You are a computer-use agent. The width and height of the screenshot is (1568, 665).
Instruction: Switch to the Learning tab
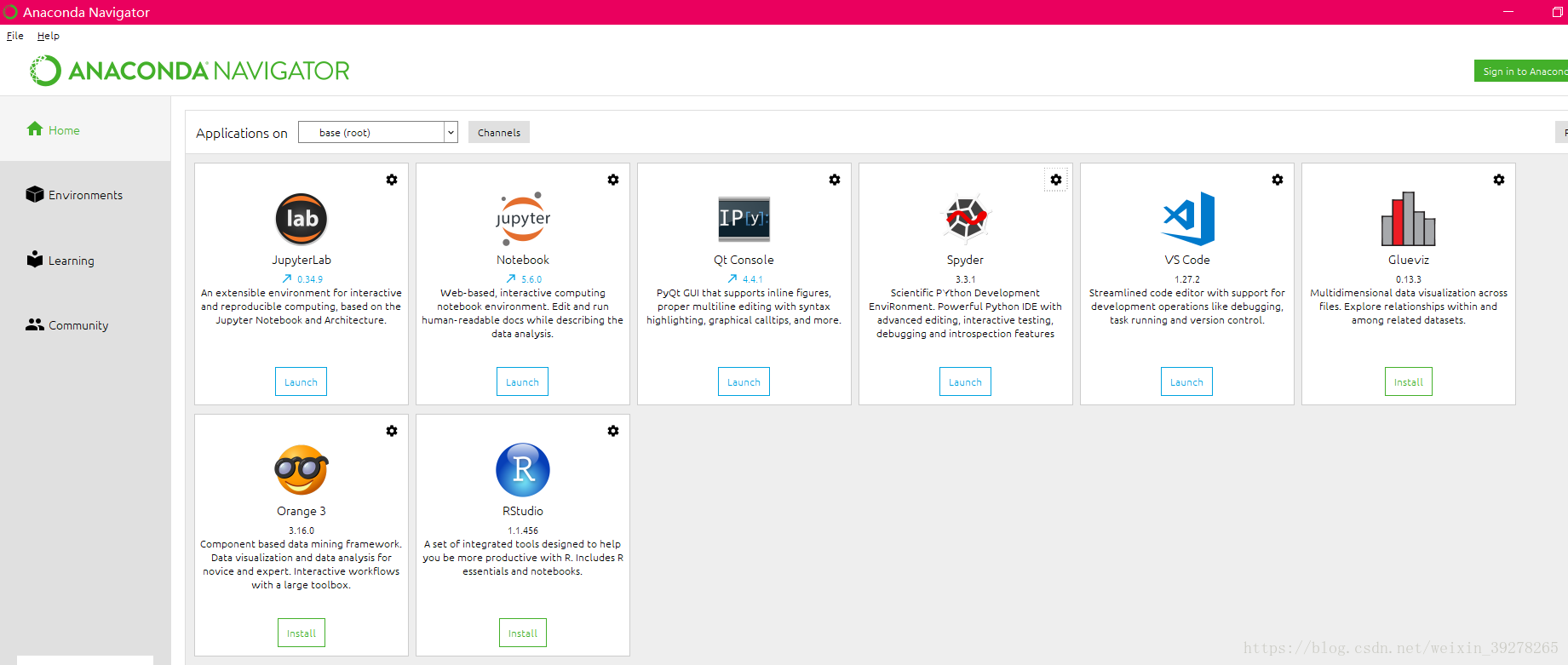click(x=85, y=261)
